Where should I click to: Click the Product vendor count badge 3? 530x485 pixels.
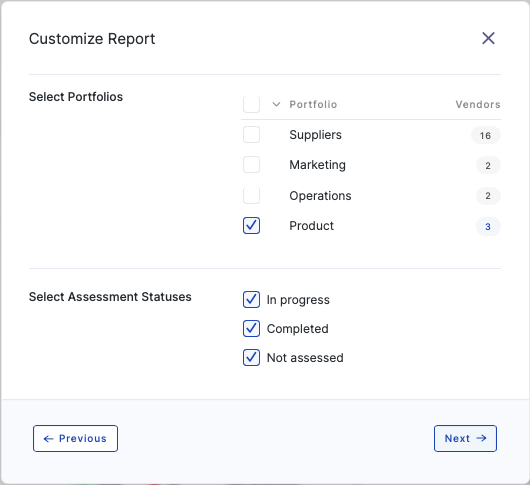[x=488, y=226]
